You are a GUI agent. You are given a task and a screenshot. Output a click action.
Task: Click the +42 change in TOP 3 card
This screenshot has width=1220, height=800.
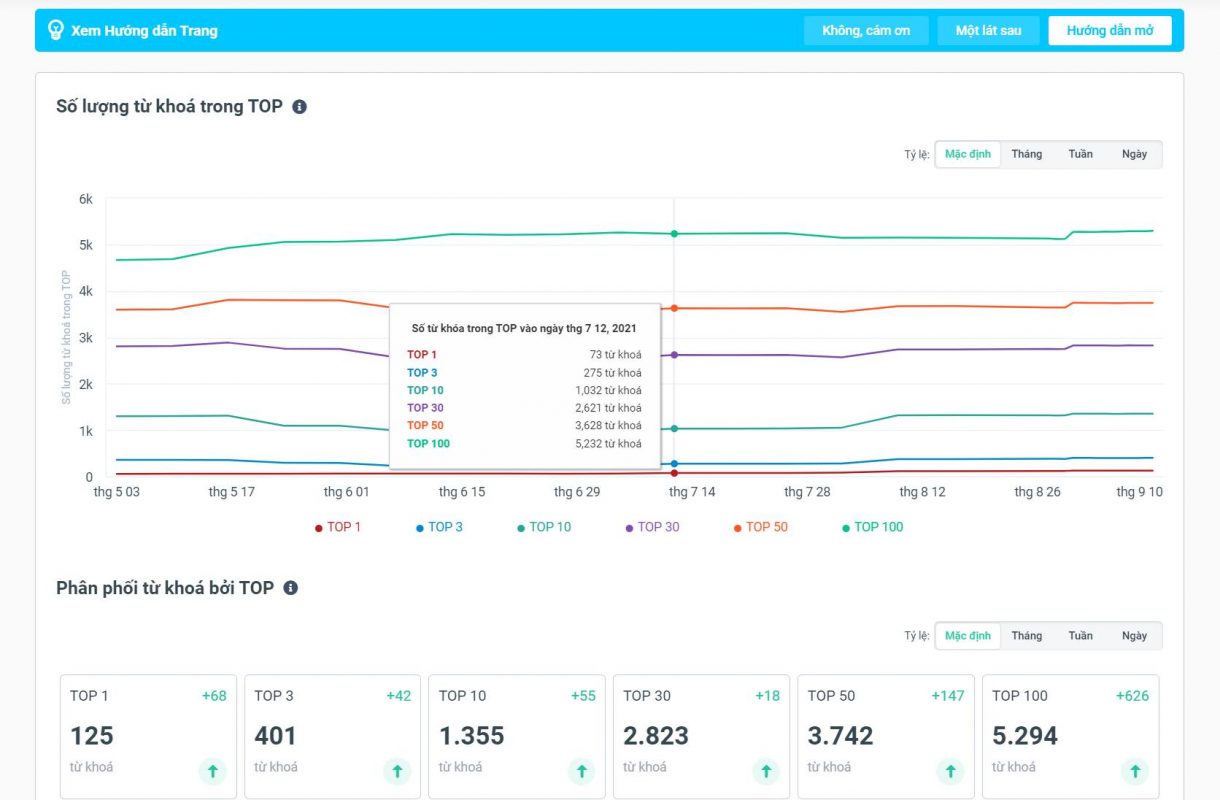[399, 696]
